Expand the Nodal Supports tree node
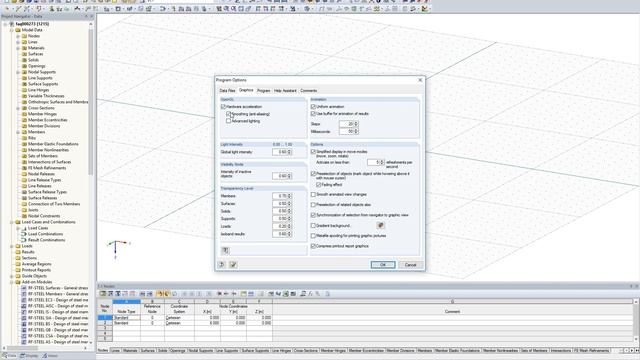The height and width of the screenshot is (360, 640). point(18,72)
